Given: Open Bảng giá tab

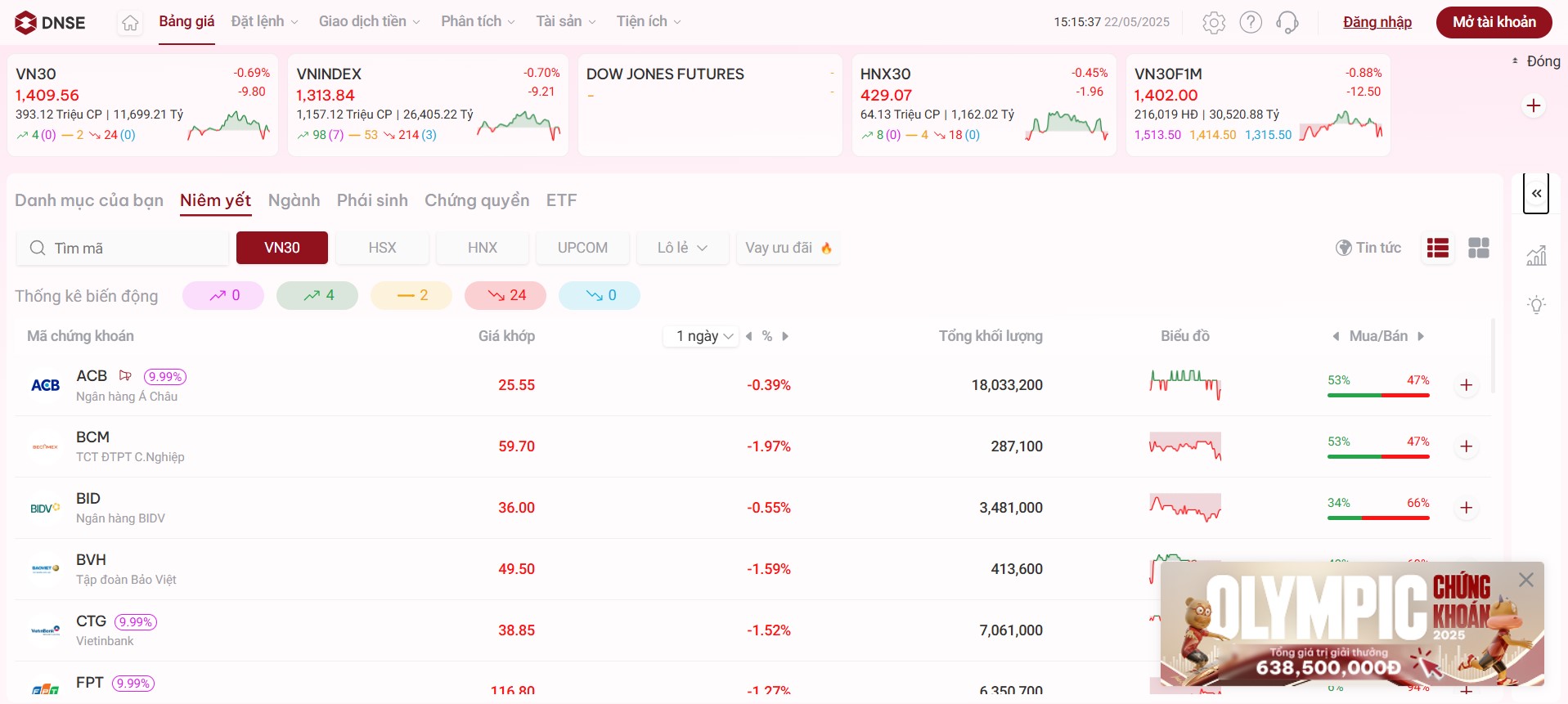Looking at the screenshot, I should [x=186, y=21].
